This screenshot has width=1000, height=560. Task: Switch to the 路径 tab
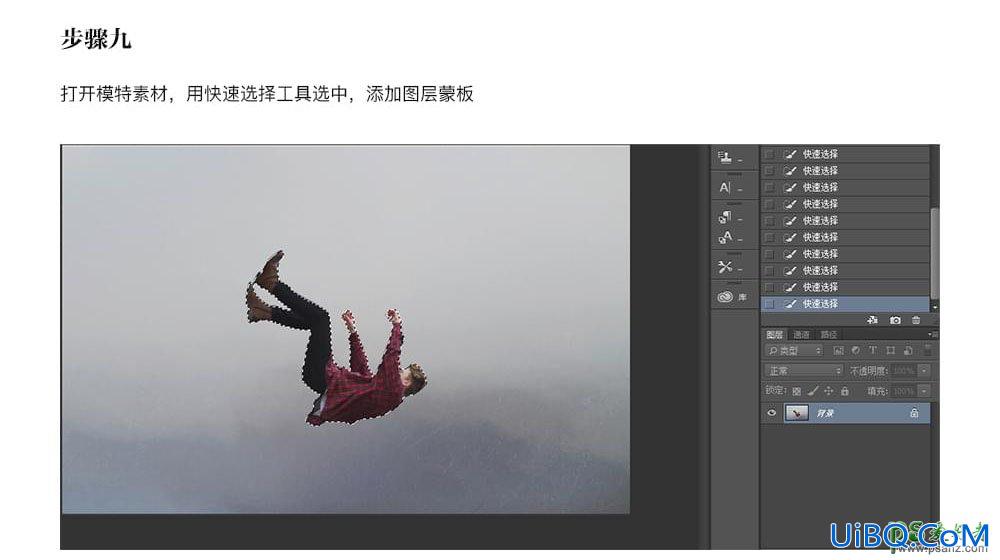tap(828, 335)
